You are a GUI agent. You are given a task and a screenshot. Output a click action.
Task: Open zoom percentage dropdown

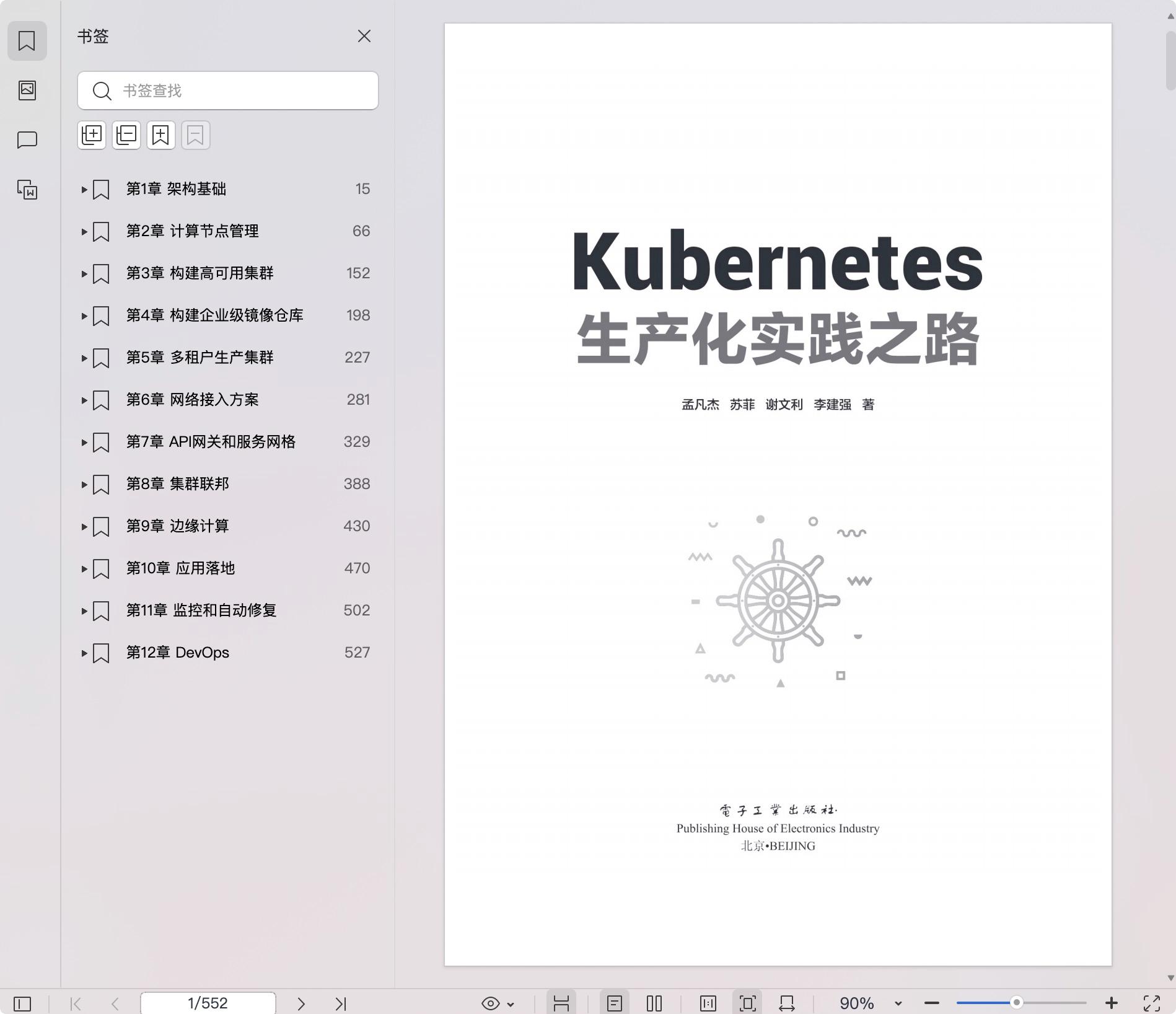pos(898,1003)
